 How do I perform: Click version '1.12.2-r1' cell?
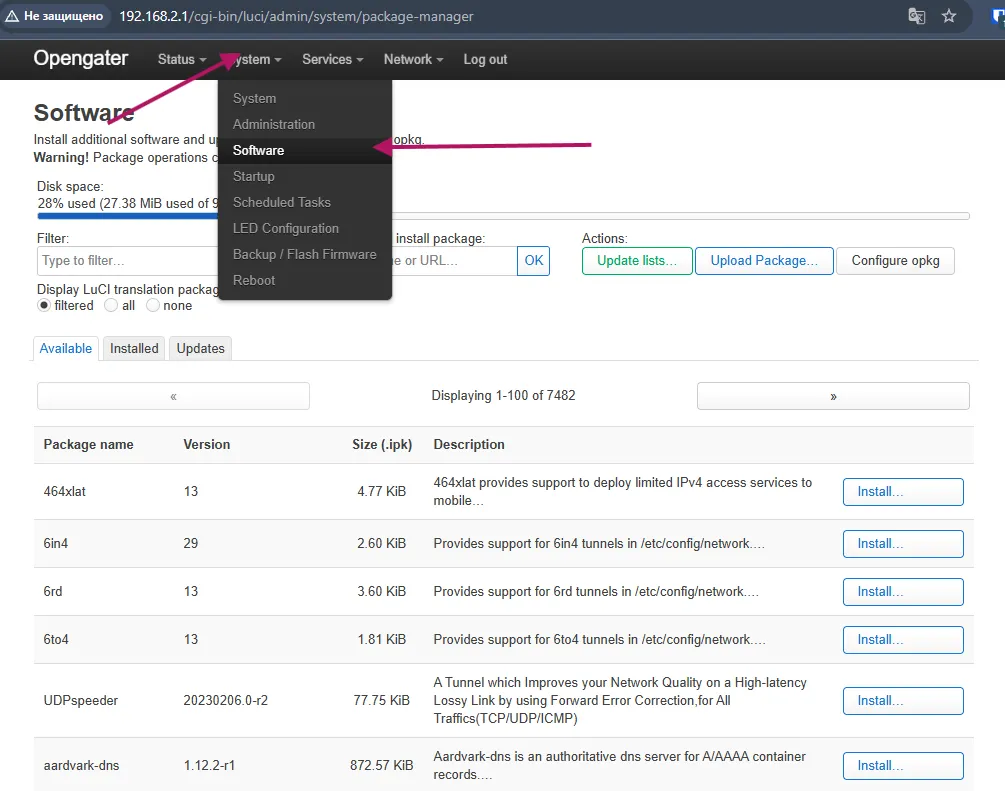pos(209,765)
